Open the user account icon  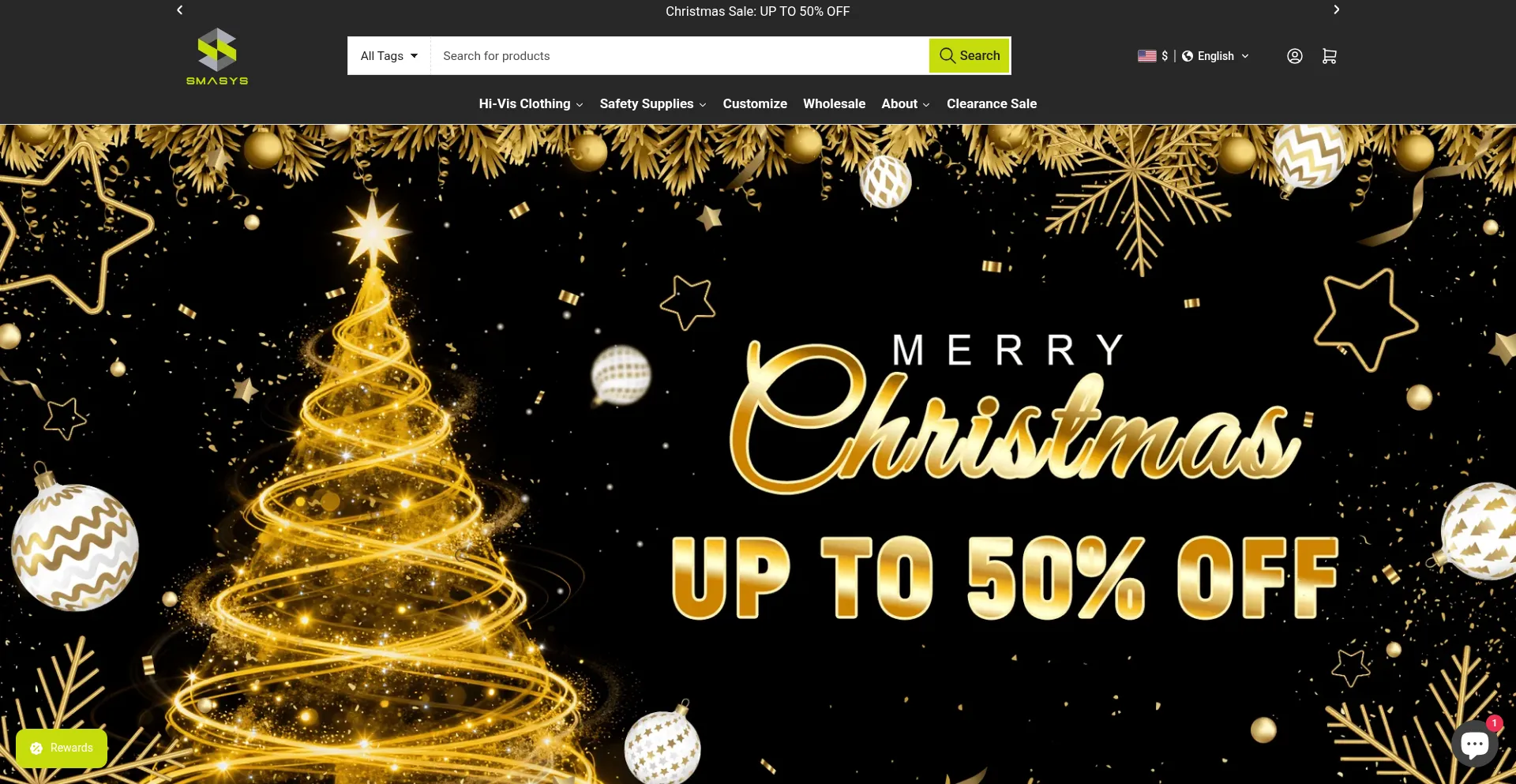1295,56
